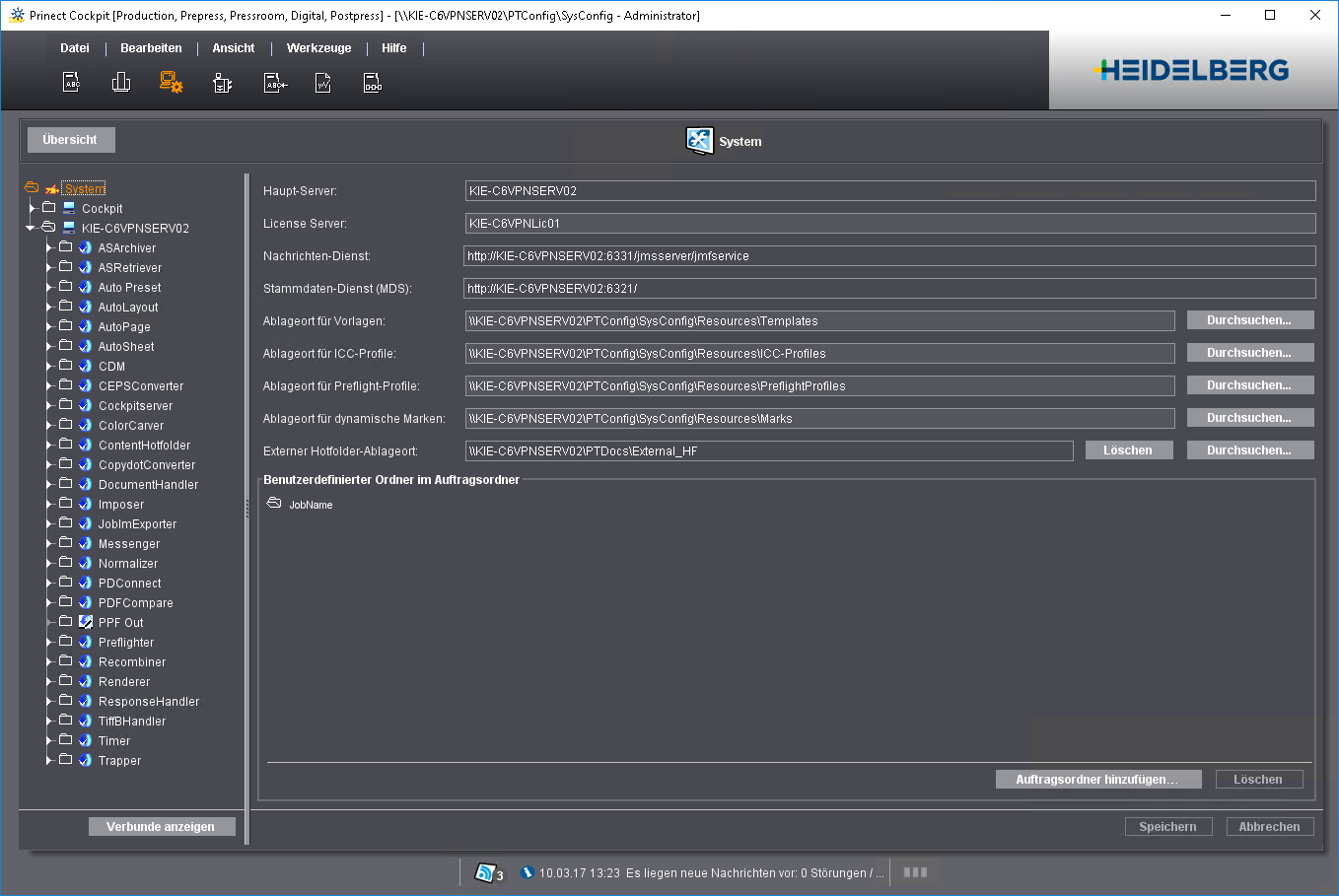The height and width of the screenshot is (896, 1339).
Task: Select the orange computer-with-gear administration icon
Action: click(x=172, y=83)
